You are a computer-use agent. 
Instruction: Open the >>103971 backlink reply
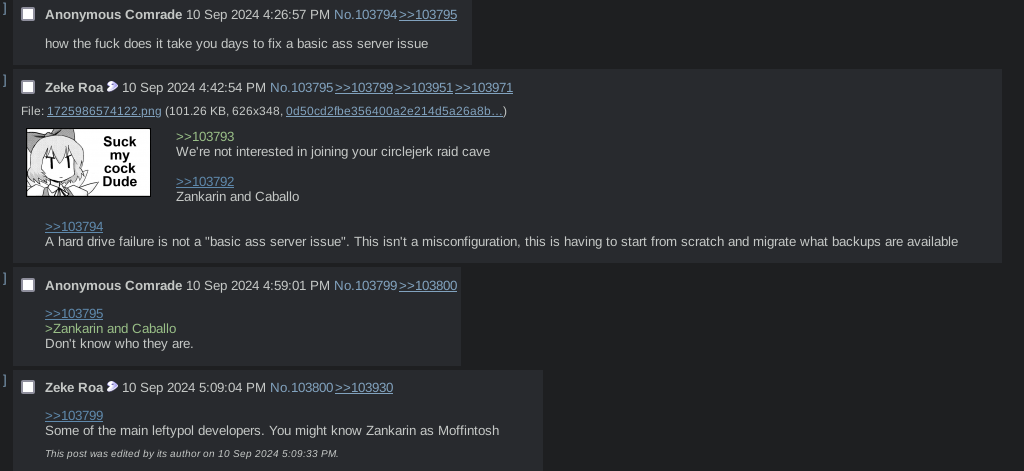tap(484, 88)
